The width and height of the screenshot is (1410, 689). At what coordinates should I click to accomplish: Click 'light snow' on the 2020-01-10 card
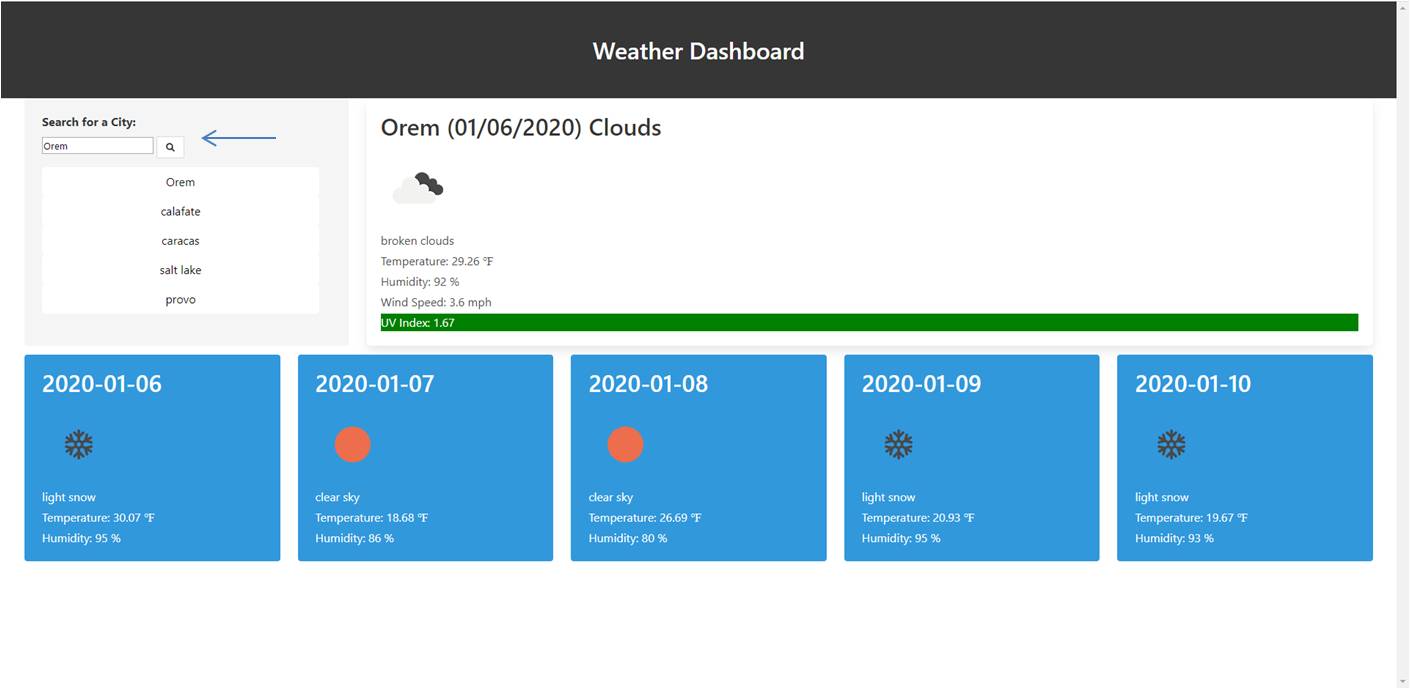click(1162, 497)
